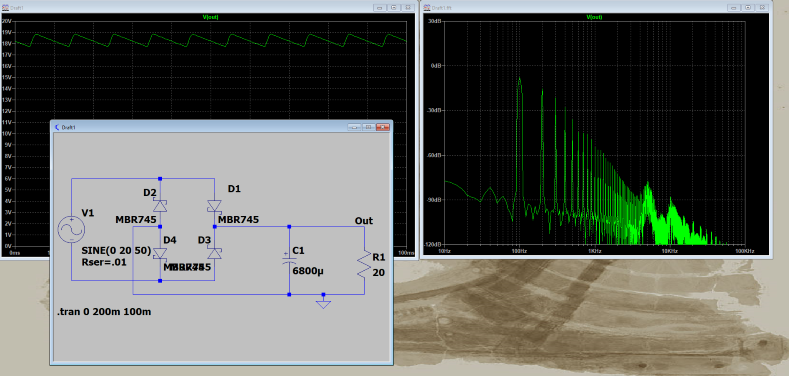Image resolution: width=789 pixels, height=376 pixels.
Task: Click the waveform voltage axis near 20V
Action: (6, 21)
